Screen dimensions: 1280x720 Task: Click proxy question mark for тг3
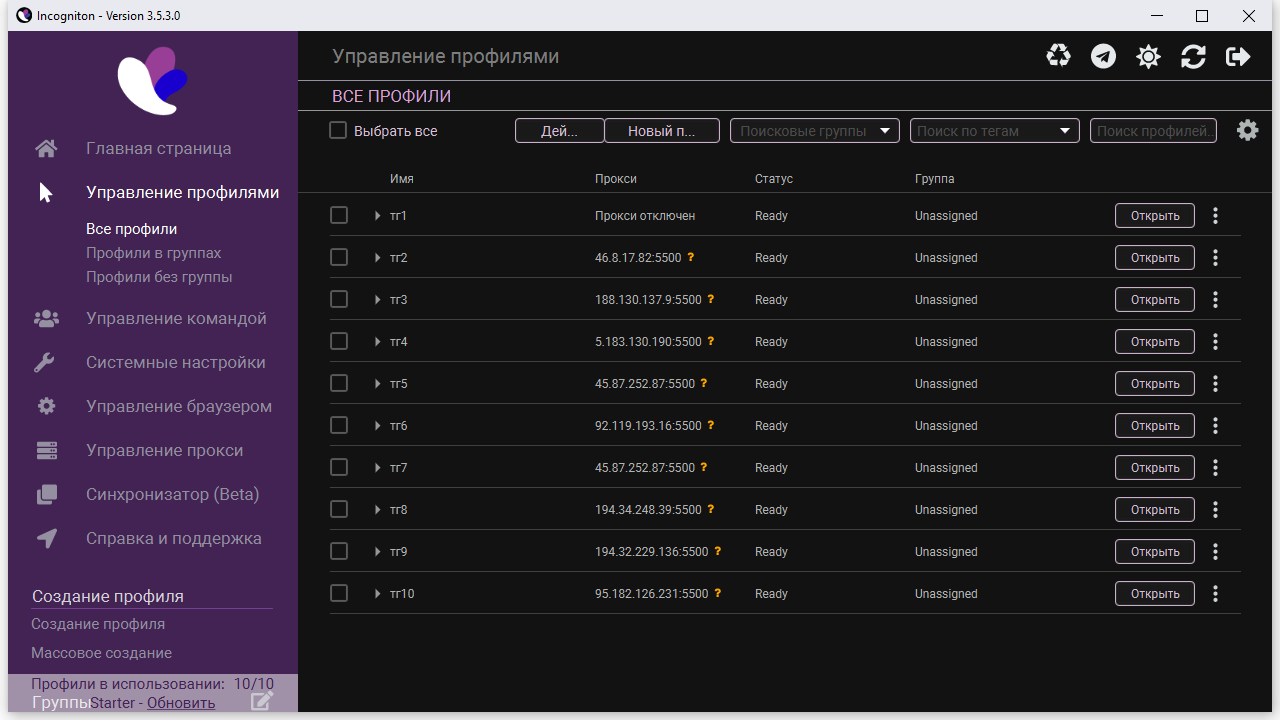(711, 299)
